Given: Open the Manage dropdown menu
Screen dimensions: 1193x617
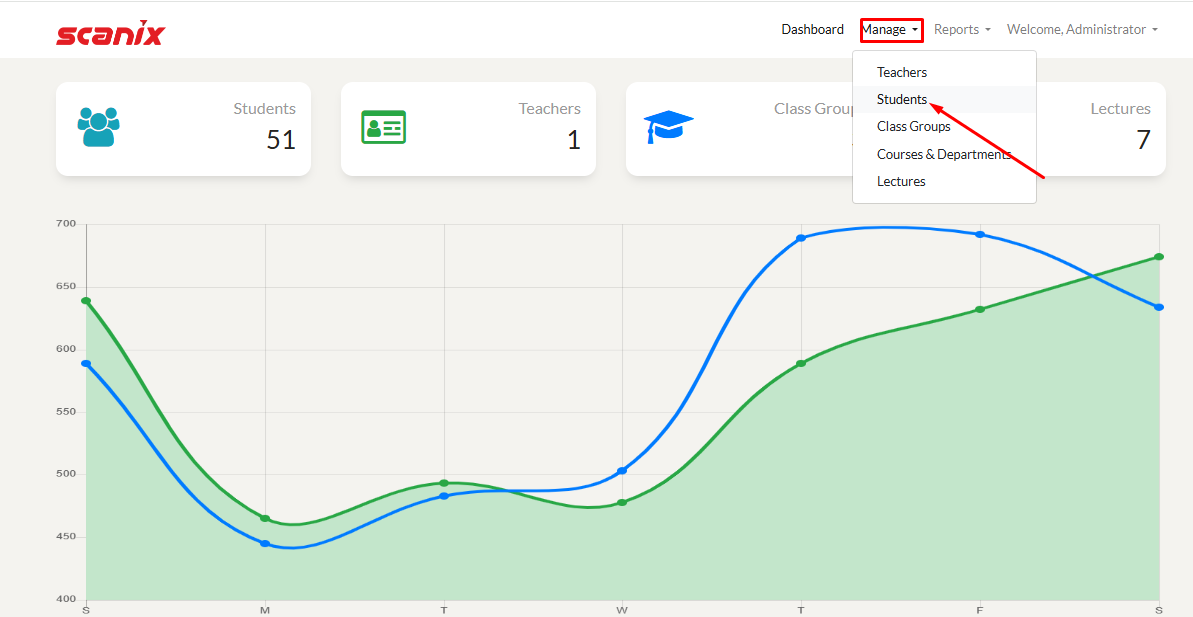Looking at the screenshot, I should pos(890,30).
